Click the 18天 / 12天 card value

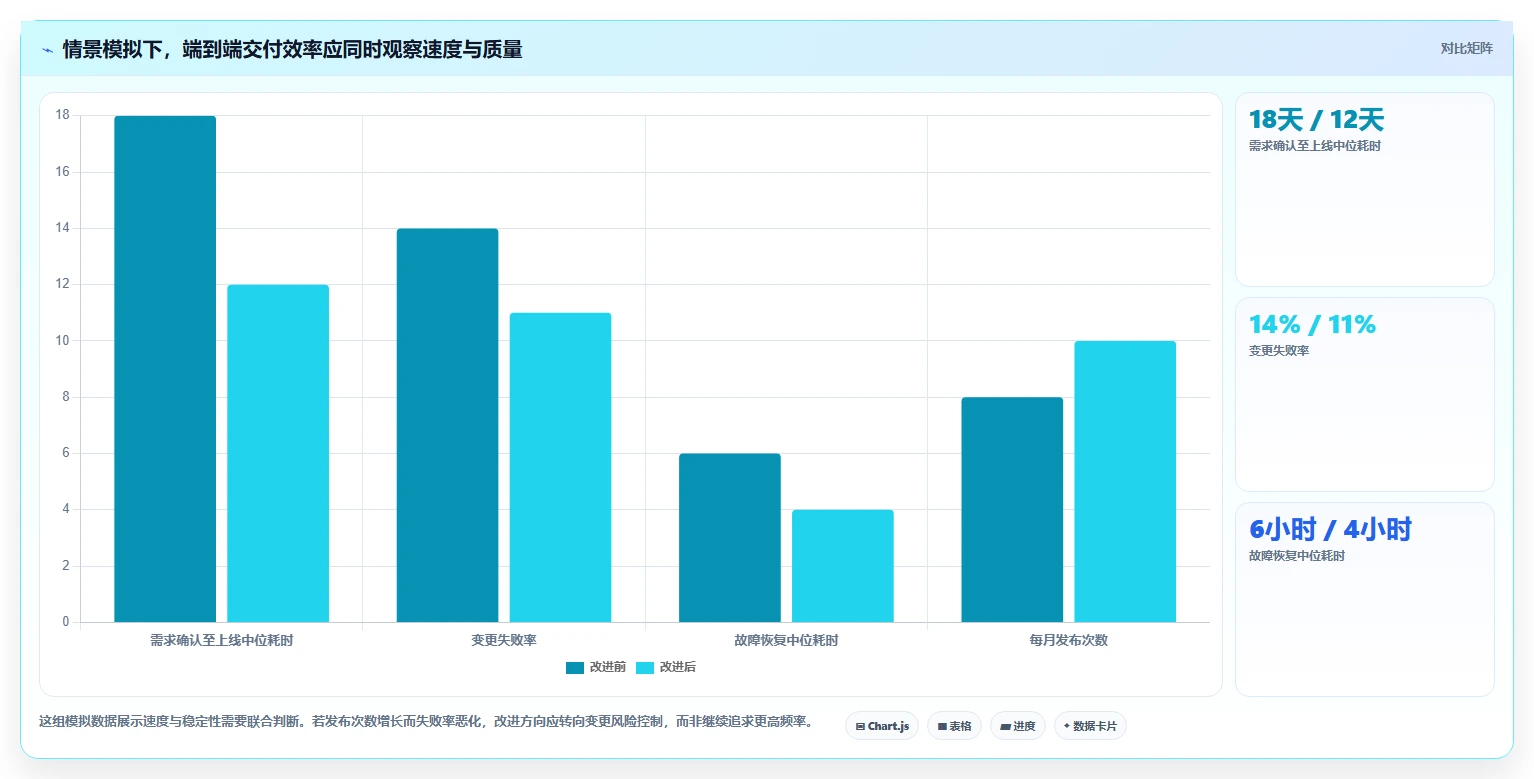tap(1316, 120)
